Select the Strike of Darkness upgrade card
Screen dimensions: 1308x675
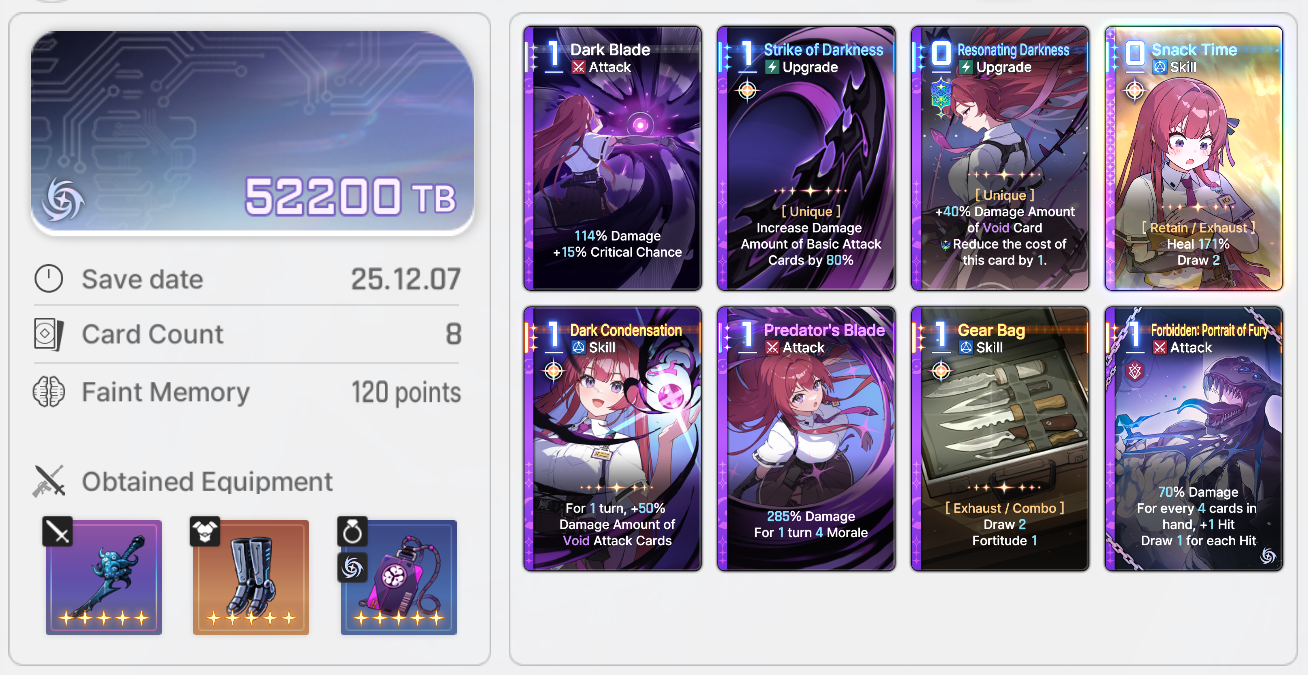point(806,158)
